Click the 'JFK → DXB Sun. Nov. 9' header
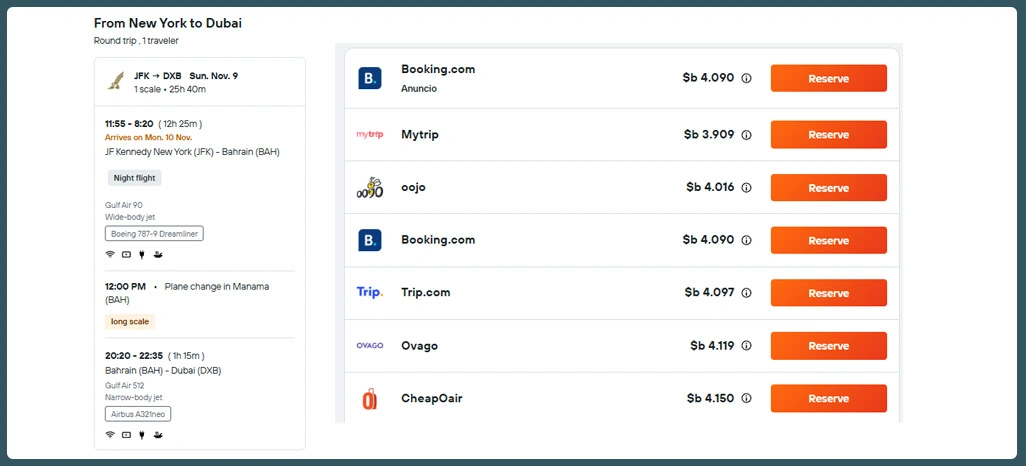The width and height of the screenshot is (1026, 466). [186, 76]
